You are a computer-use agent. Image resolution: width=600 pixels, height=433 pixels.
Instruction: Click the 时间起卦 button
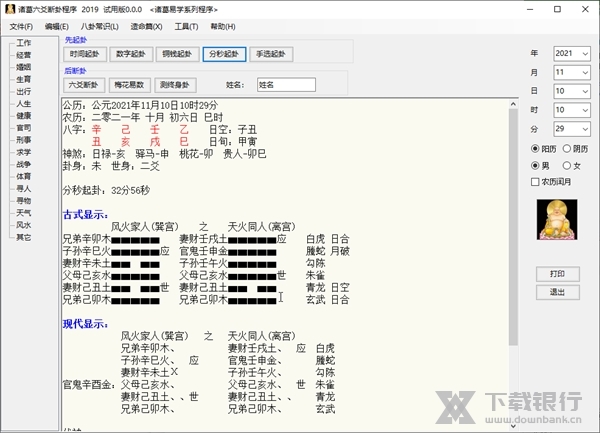85,54
